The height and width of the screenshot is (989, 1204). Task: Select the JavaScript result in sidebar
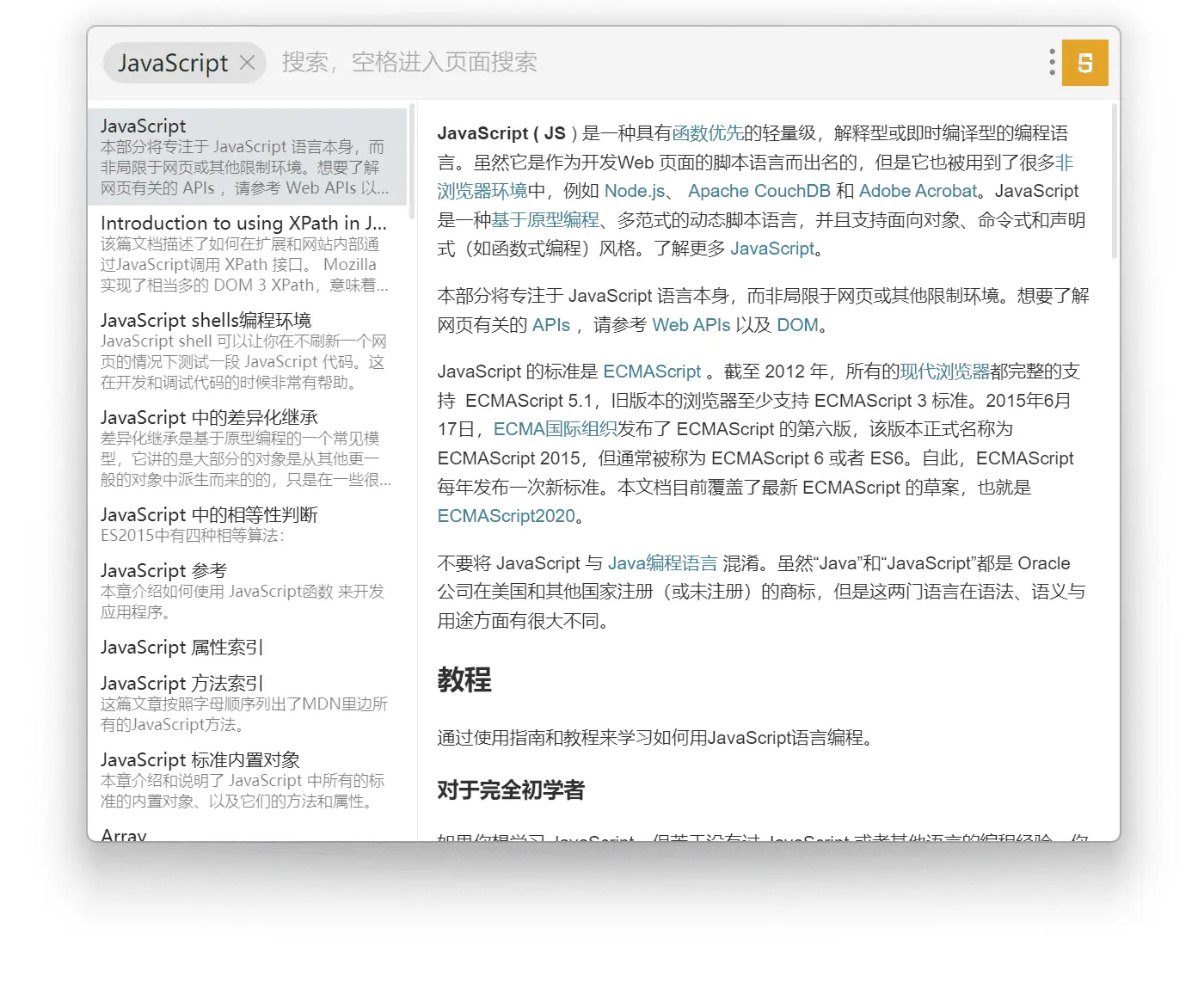tap(248, 157)
